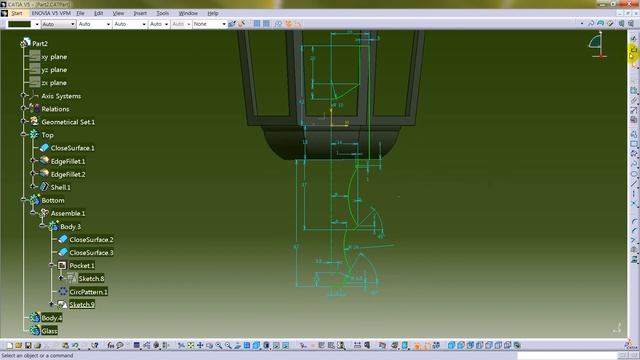
Task: Click the CATIA application icon in menu bar
Action: coord(4,13)
